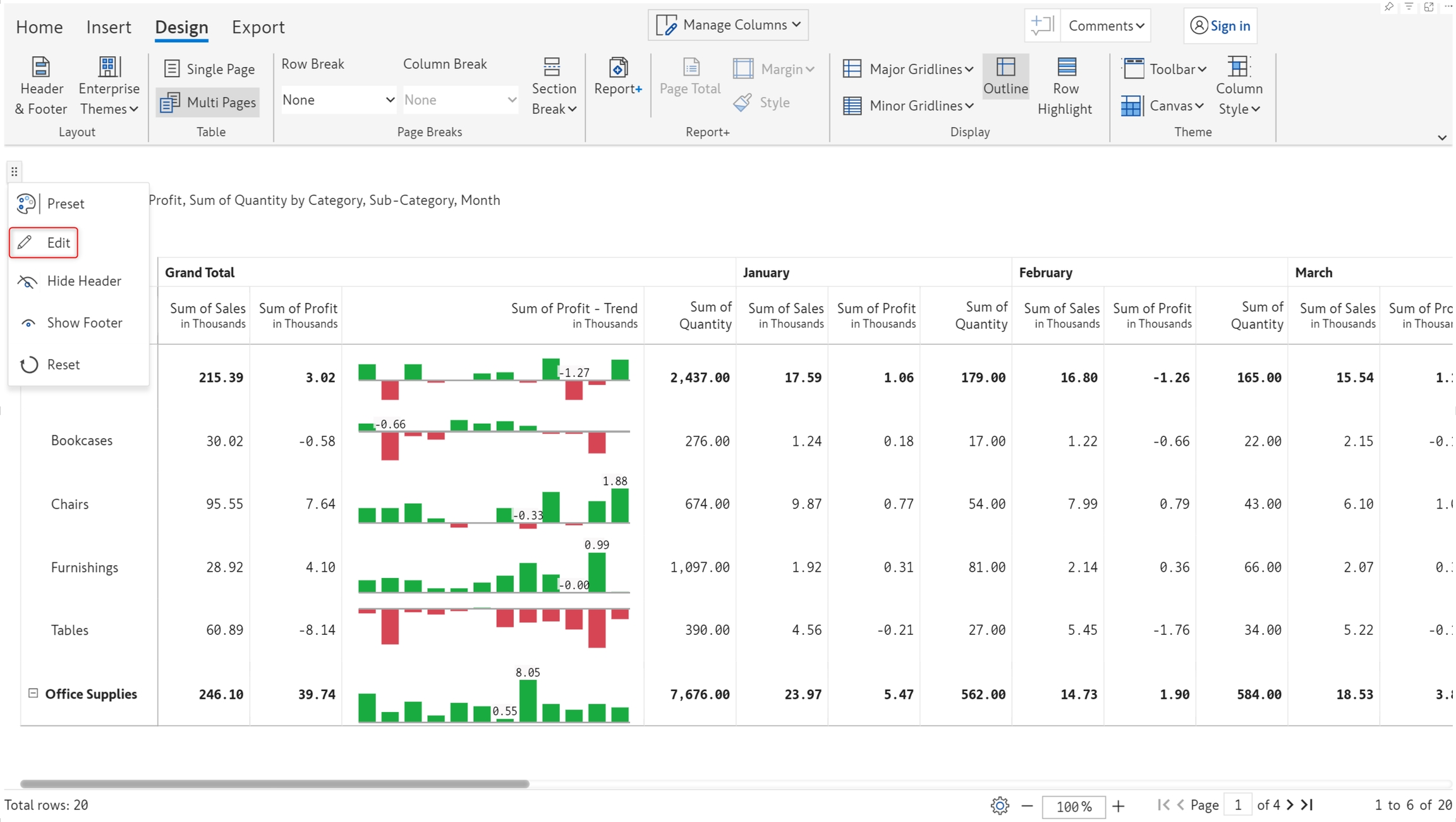Click Reset in the header menu
This screenshot has width=1456, height=822.
click(63, 365)
